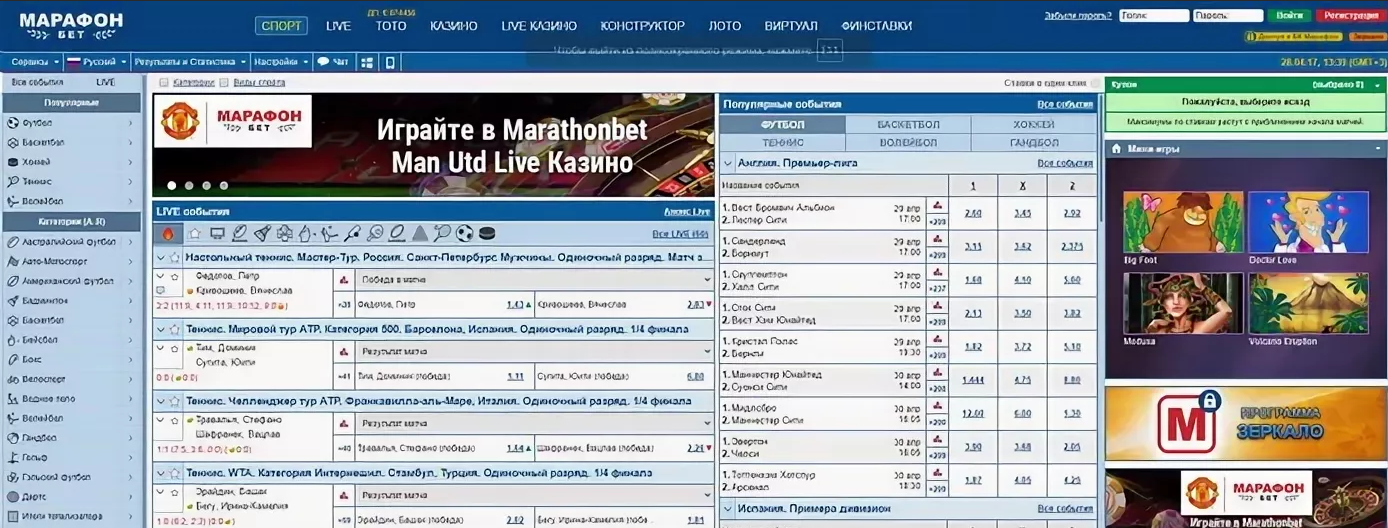
Task: Toggle the Категории checkbox
Action: (165, 83)
